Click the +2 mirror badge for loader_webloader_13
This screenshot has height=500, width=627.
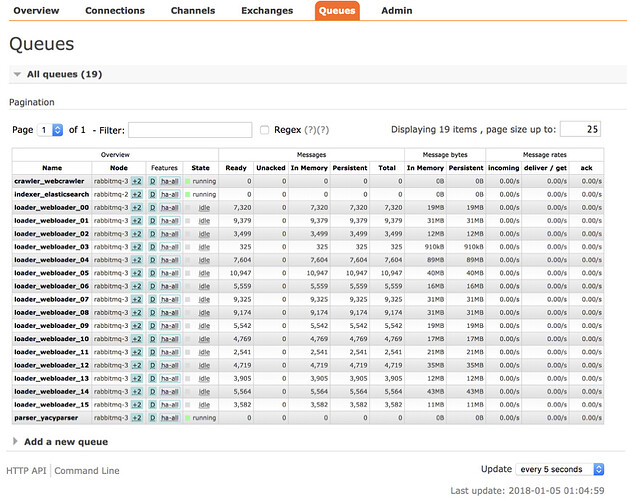[x=137, y=378]
